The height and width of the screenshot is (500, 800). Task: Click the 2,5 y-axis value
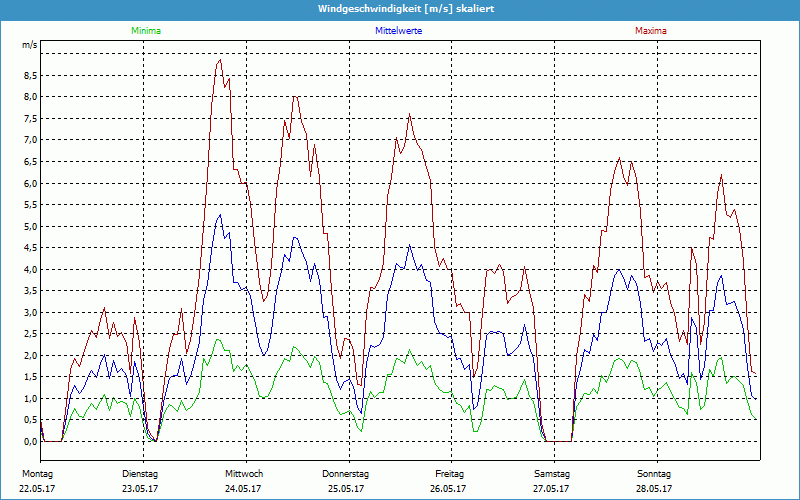31,334
